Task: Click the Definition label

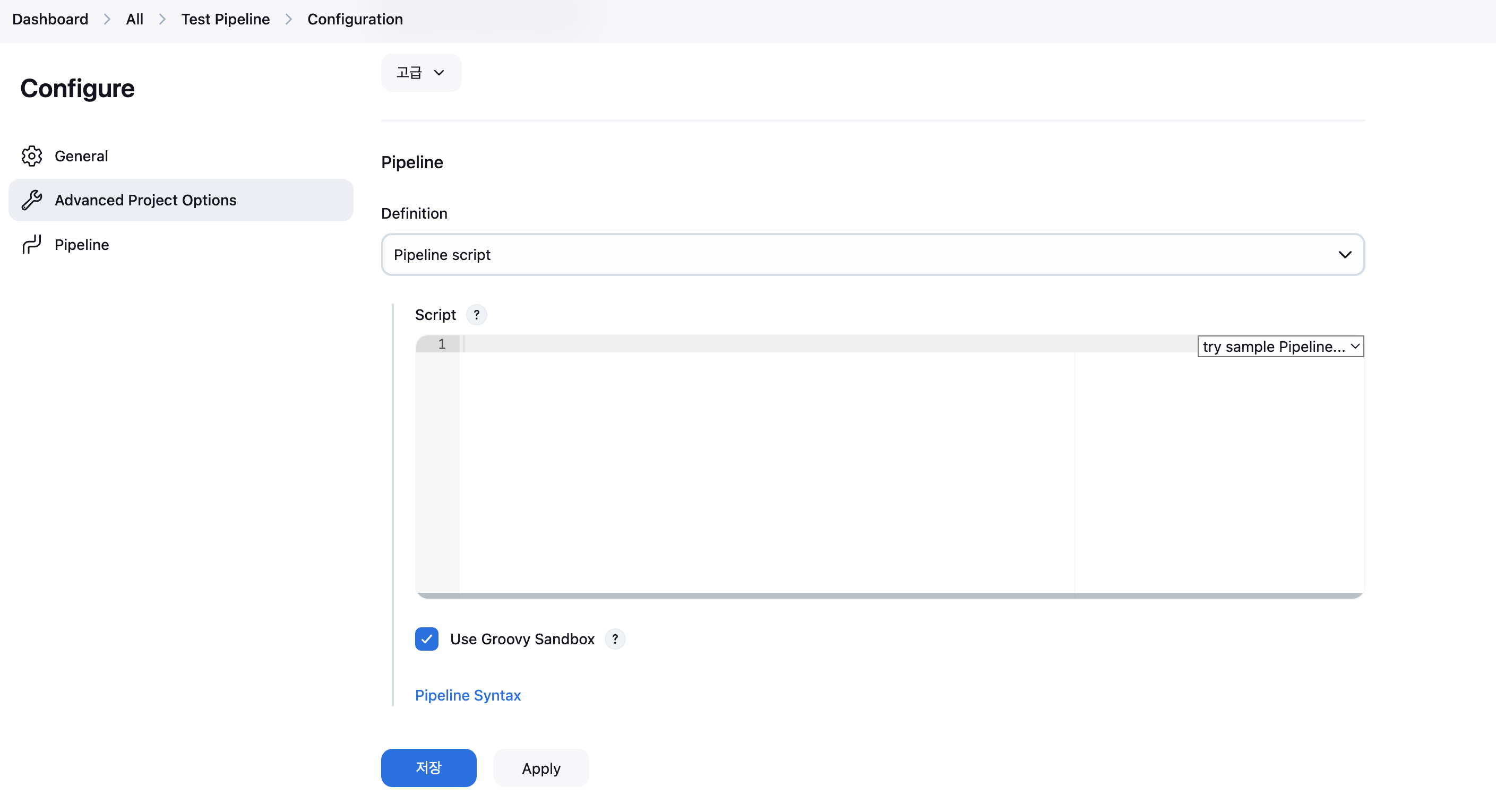Action: [x=414, y=213]
